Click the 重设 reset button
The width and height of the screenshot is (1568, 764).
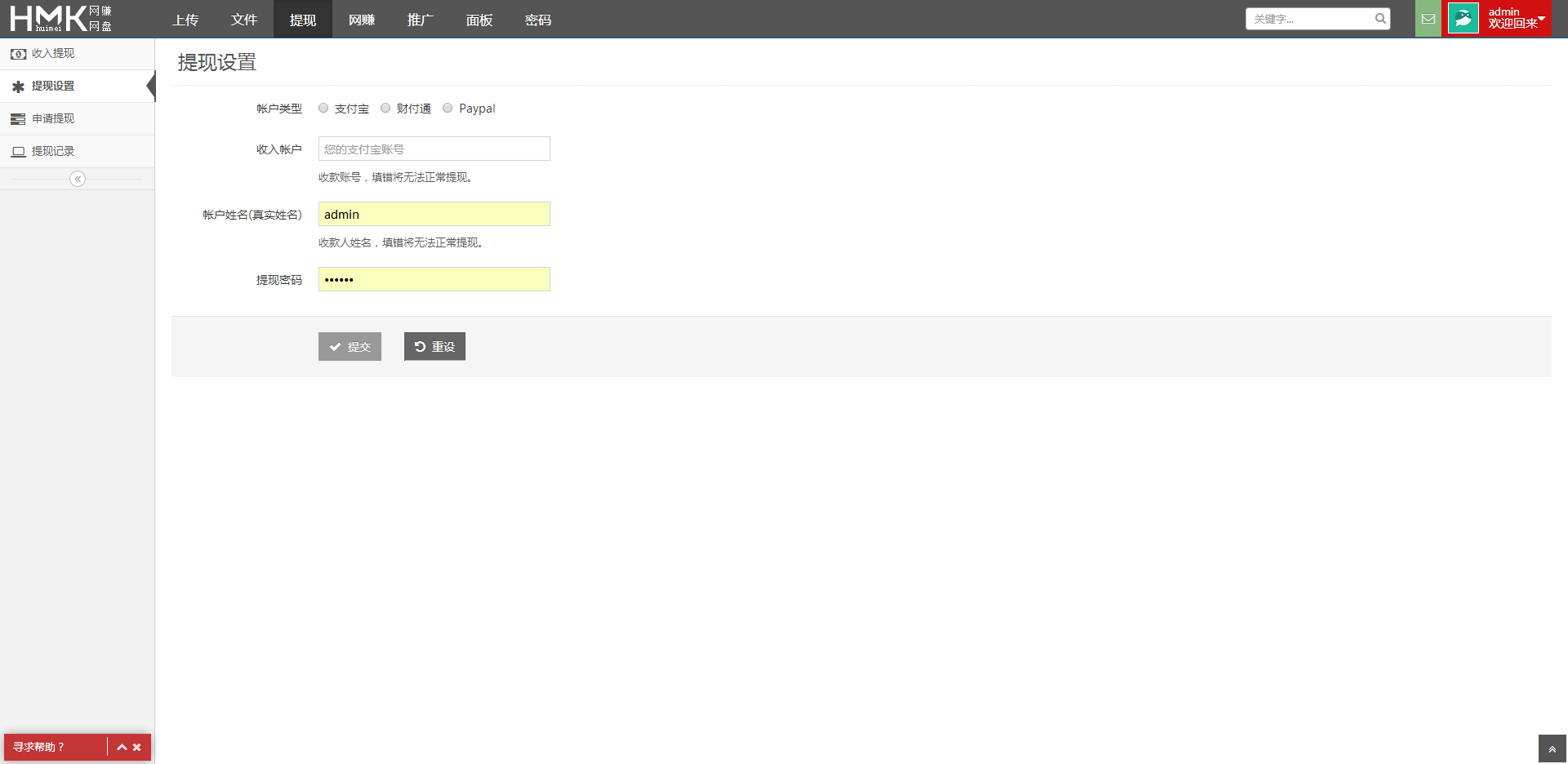[434, 346]
